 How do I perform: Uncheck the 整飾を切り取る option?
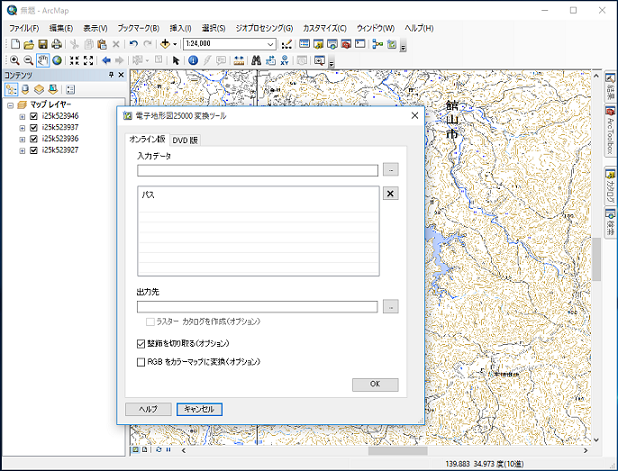(141, 344)
